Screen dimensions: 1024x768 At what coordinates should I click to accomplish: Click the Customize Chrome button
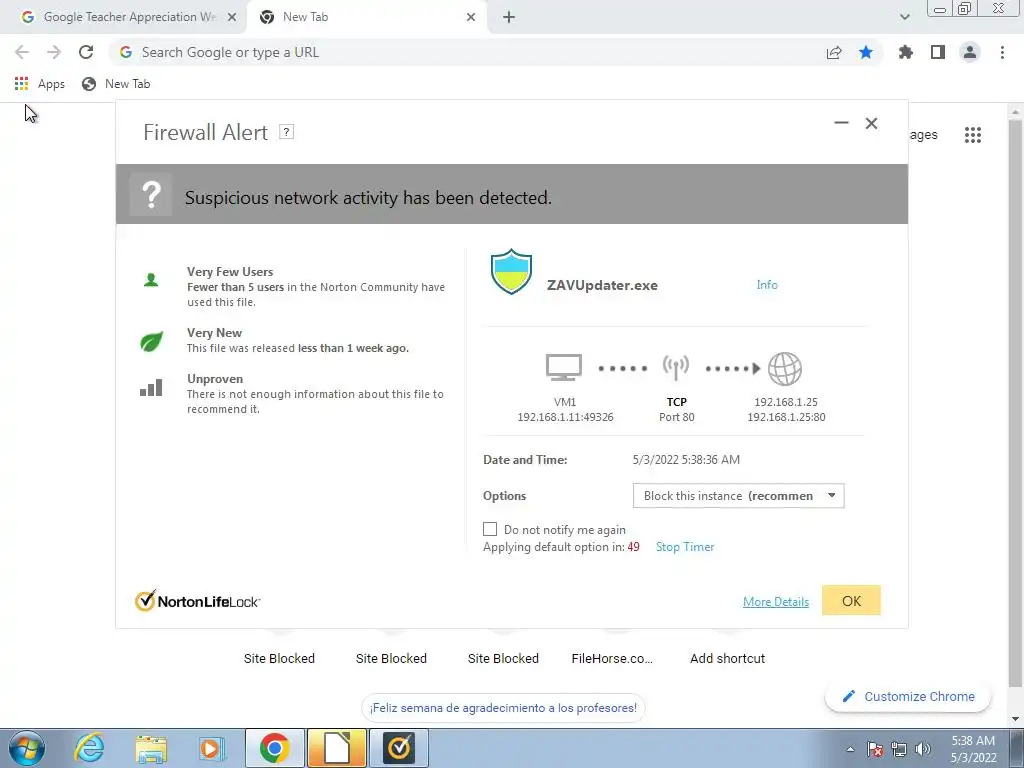(x=908, y=696)
